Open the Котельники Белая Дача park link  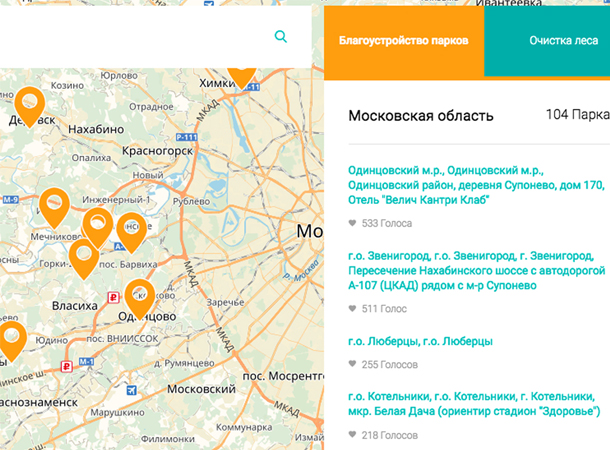(474, 404)
